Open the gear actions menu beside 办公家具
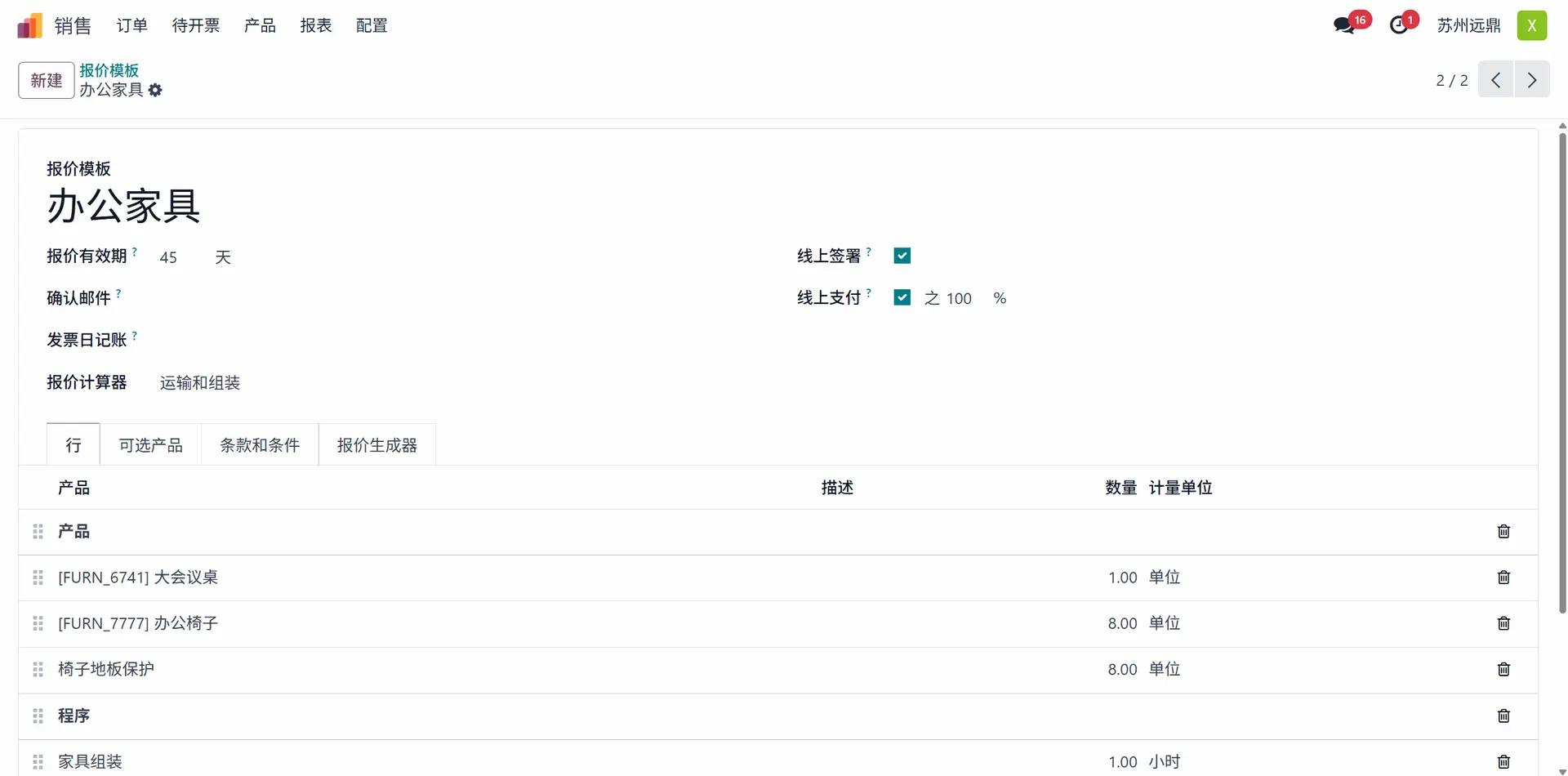1568x776 pixels. pos(155,90)
